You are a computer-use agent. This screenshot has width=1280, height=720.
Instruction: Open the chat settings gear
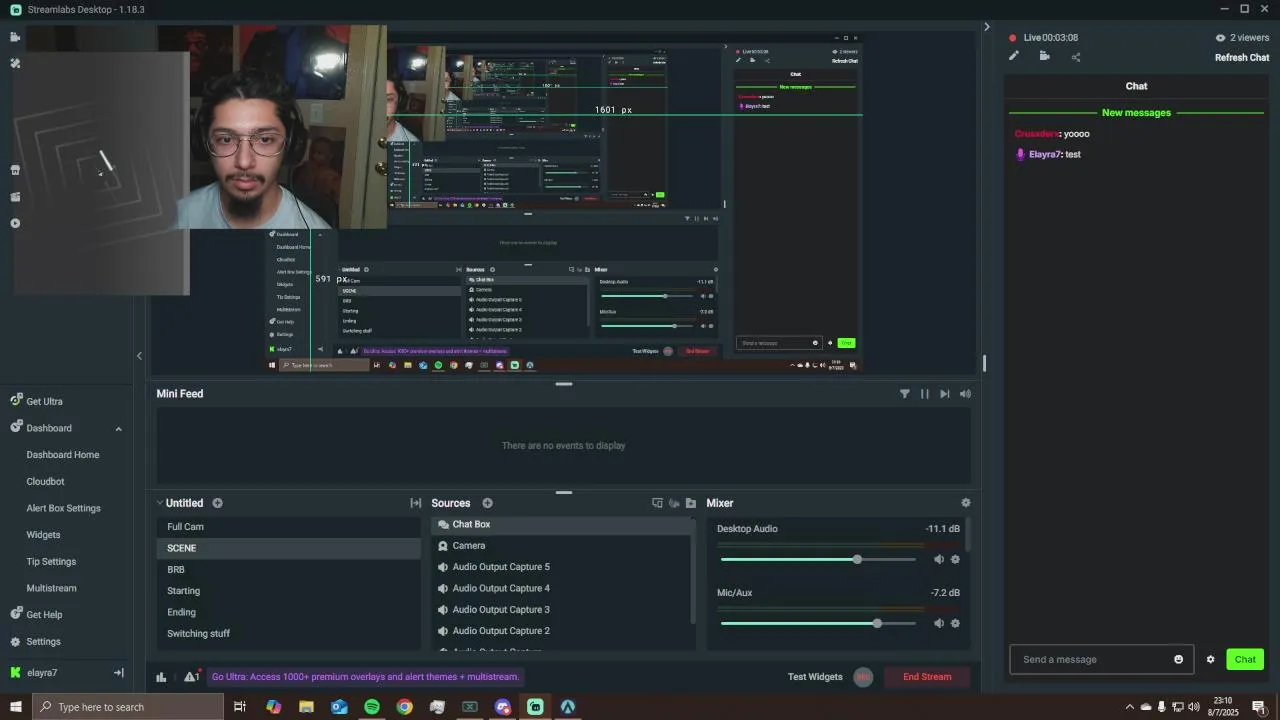point(1210,660)
